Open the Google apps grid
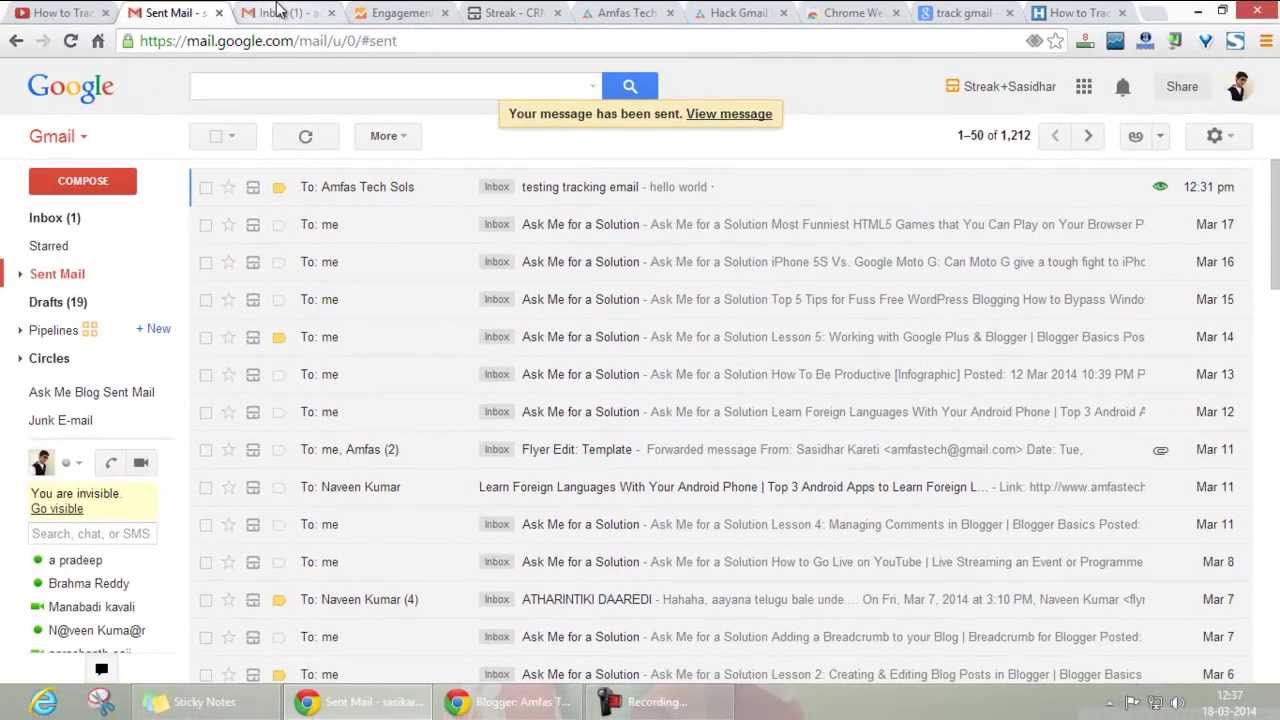Image resolution: width=1280 pixels, height=720 pixels. pyautogui.click(x=1084, y=87)
